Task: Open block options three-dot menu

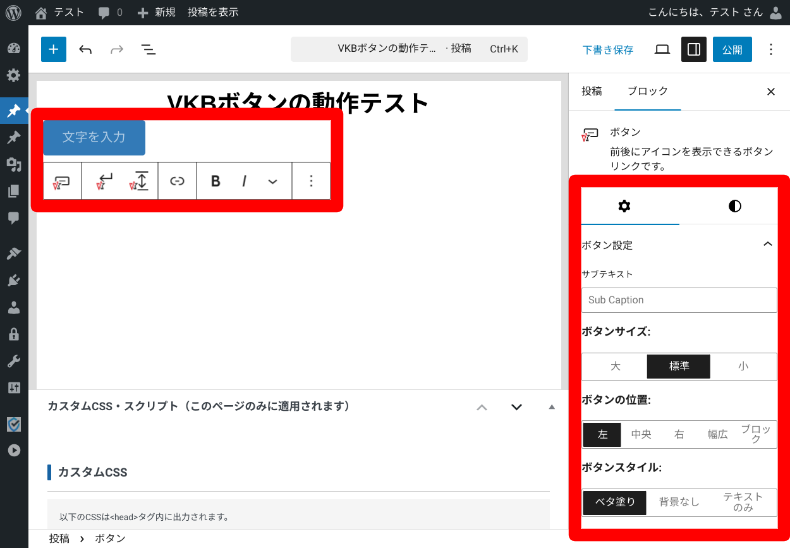Action: click(311, 181)
